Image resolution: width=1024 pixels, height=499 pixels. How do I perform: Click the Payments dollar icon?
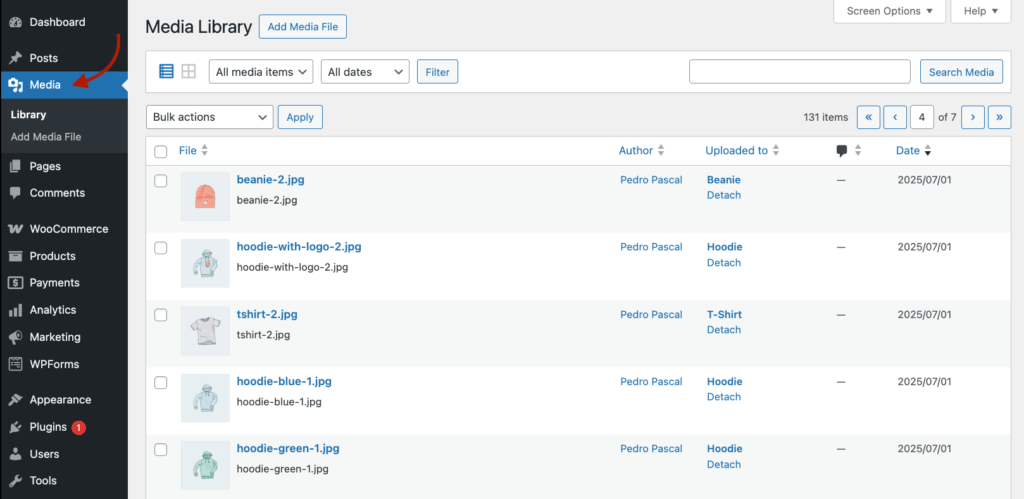coord(16,283)
